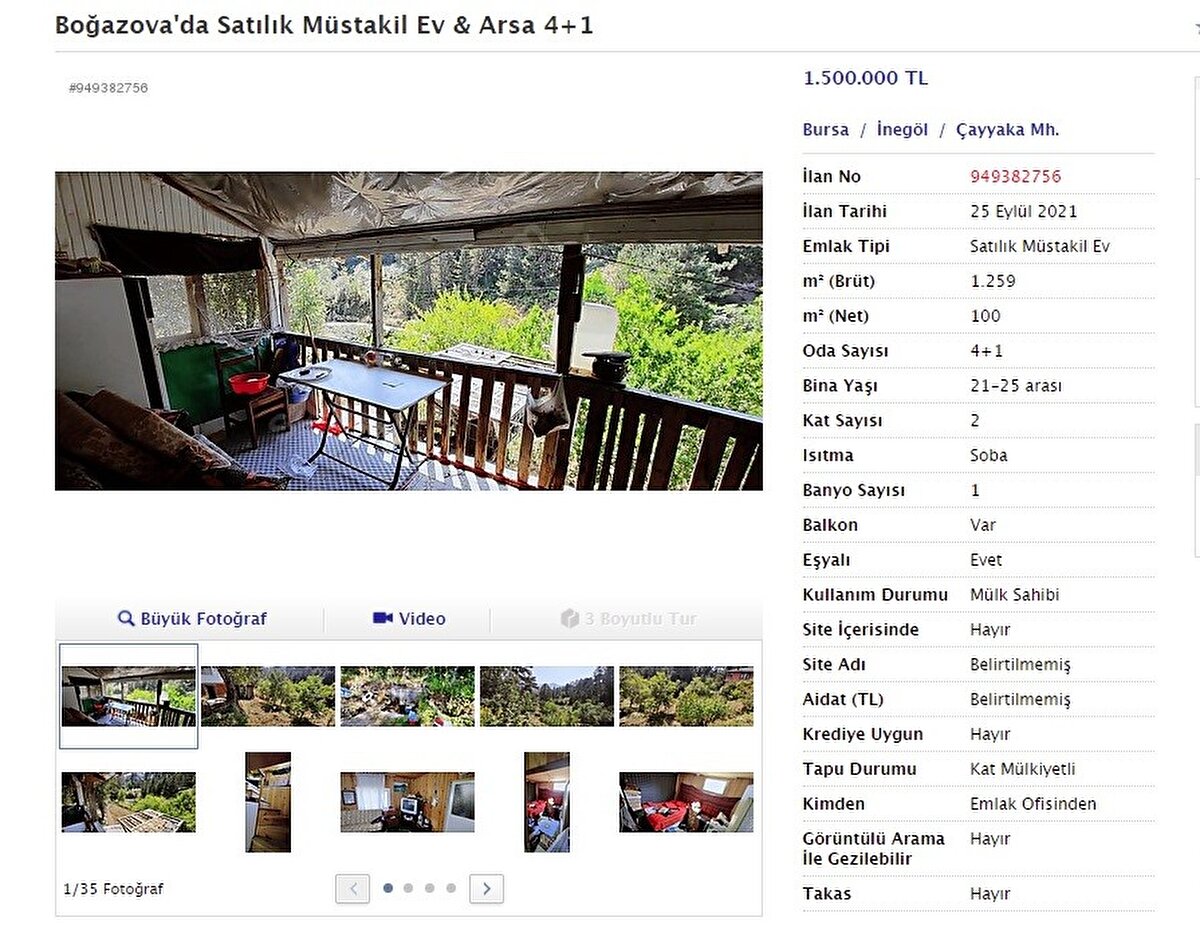Select the fourth gallery pagination dot
The height and width of the screenshot is (937, 1200).
451,888
